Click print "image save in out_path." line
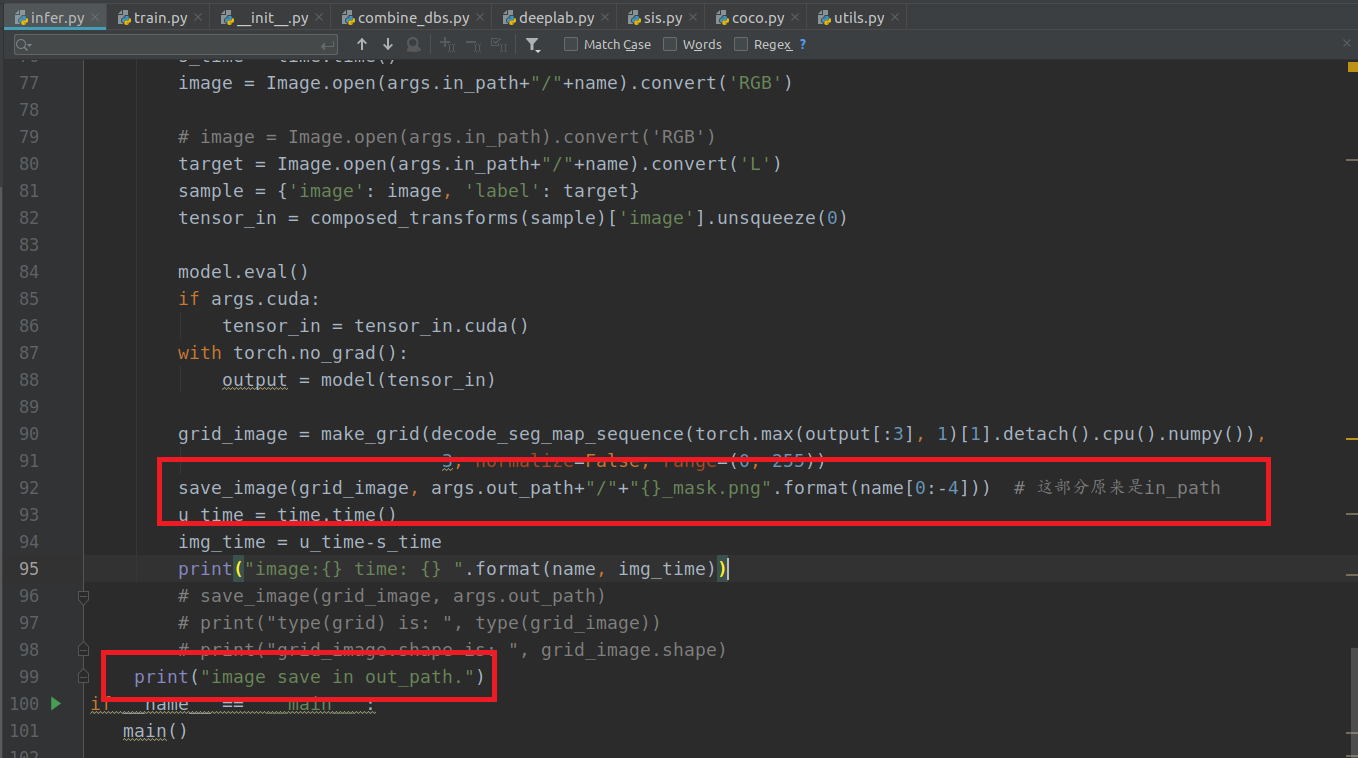Image resolution: width=1358 pixels, height=758 pixels. point(309,677)
